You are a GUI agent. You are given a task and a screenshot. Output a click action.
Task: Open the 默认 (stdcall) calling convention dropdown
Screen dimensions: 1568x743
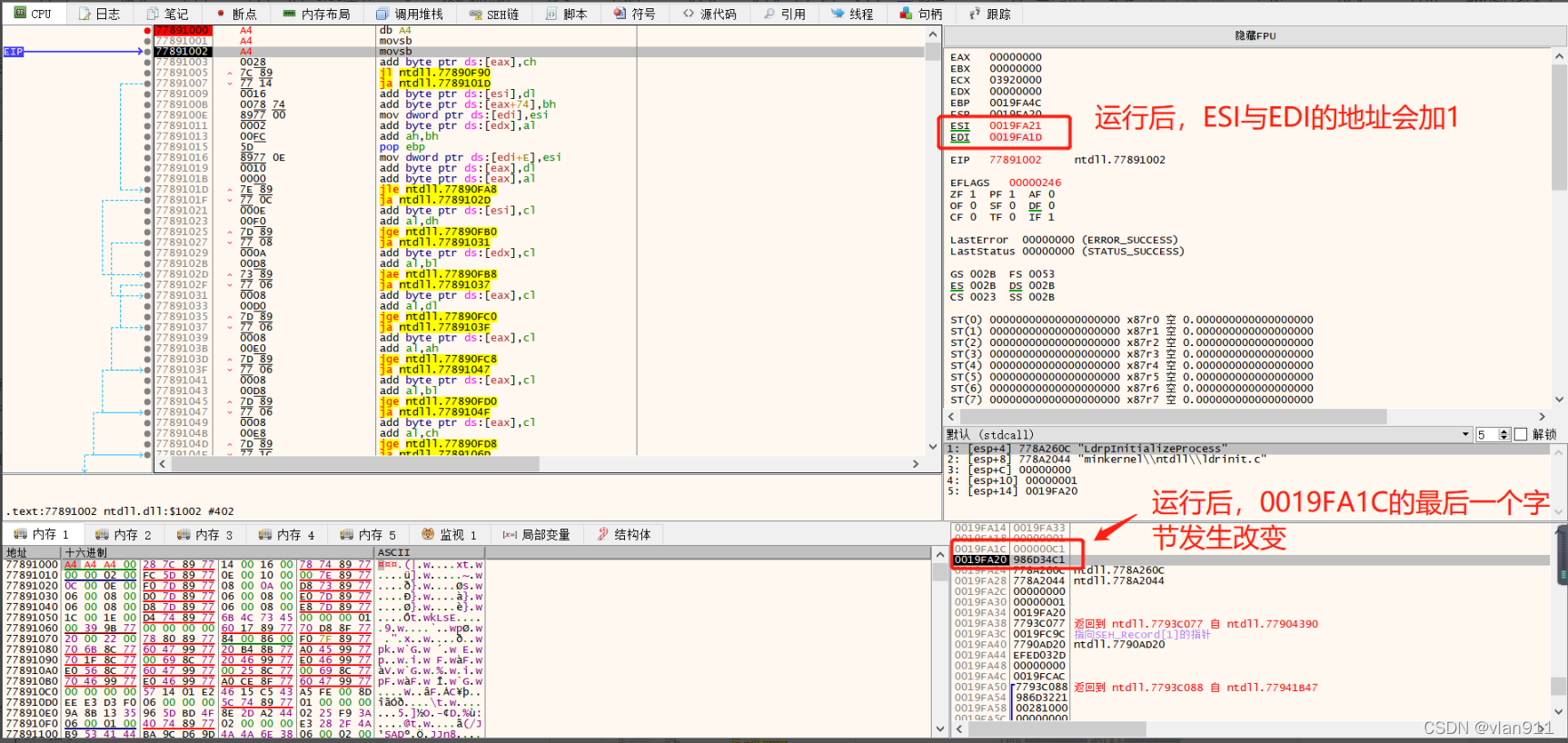click(1208, 434)
